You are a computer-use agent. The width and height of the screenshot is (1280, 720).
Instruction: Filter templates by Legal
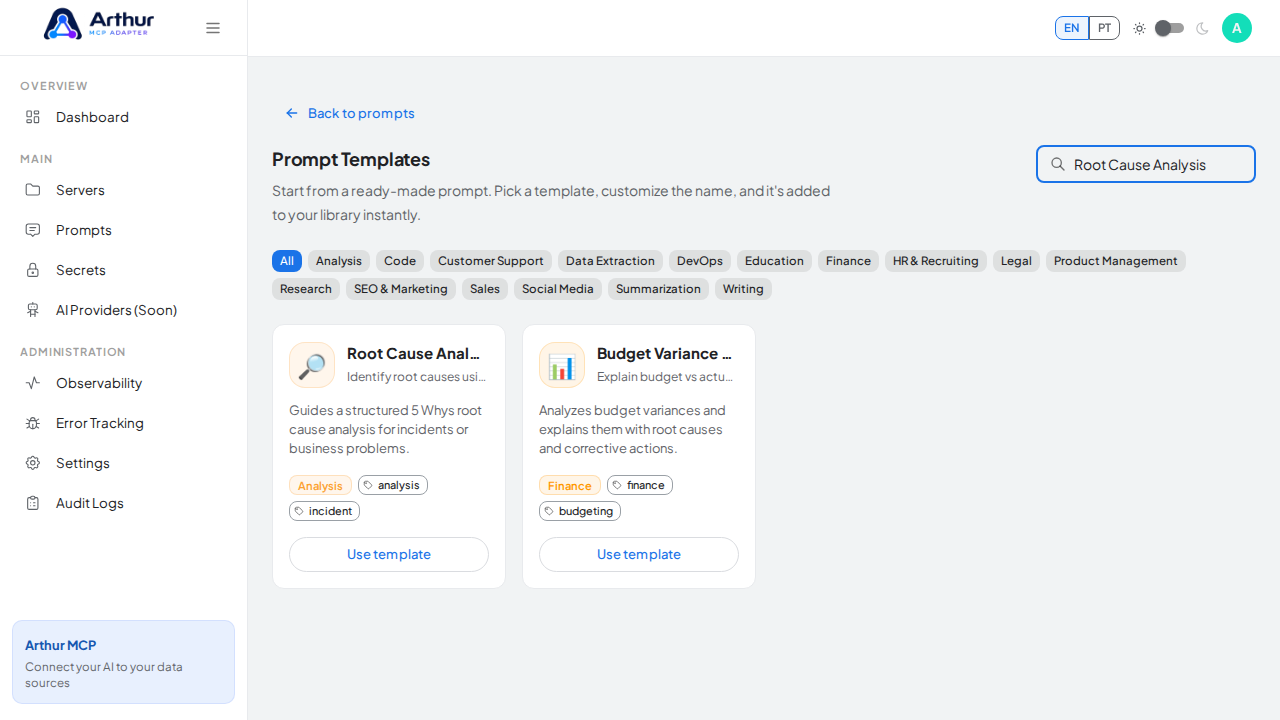point(1016,261)
